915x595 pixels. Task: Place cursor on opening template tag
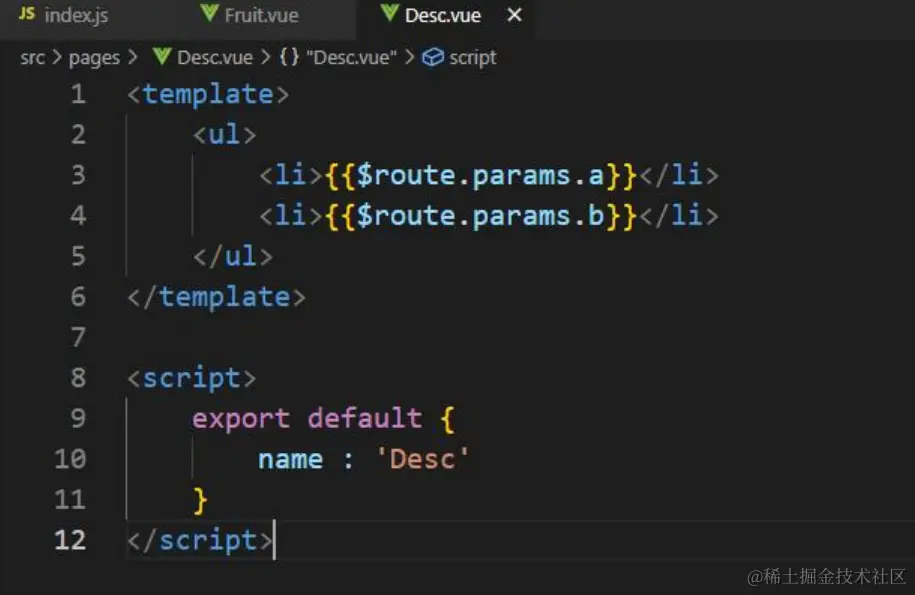(208, 94)
